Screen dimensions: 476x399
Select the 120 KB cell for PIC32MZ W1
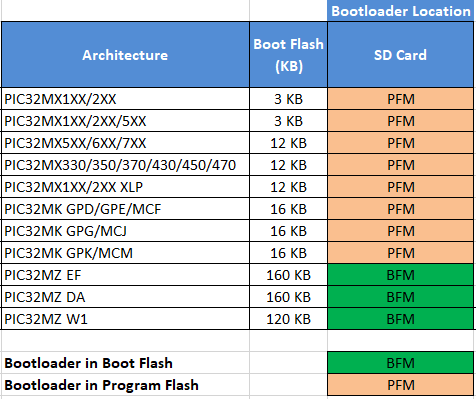[288, 319]
